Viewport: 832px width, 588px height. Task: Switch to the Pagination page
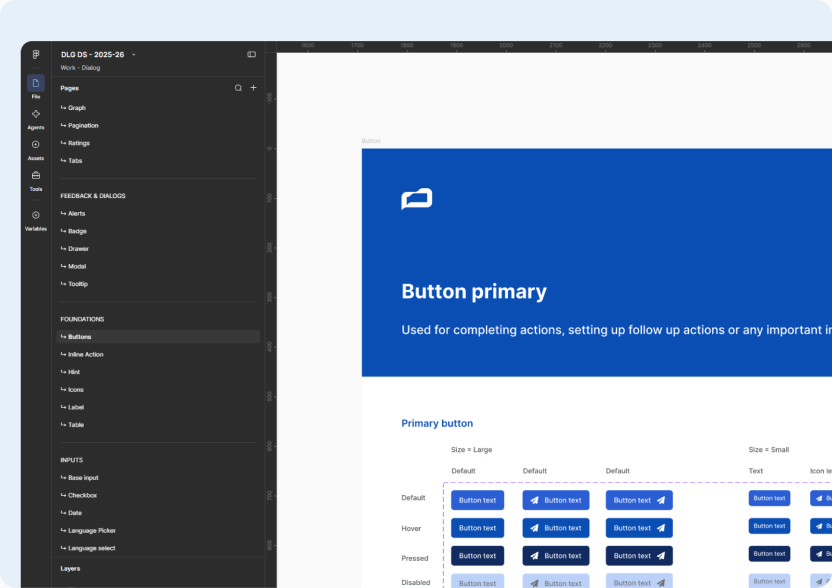158,125
